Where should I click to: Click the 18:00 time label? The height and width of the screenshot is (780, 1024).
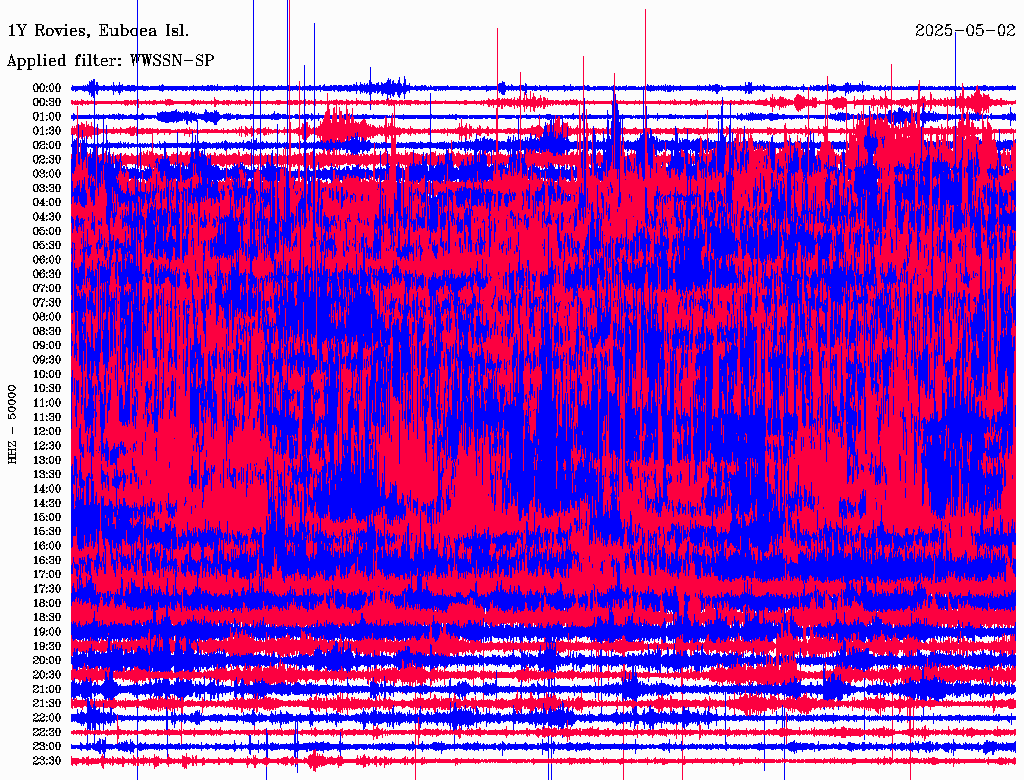(47, 603)
